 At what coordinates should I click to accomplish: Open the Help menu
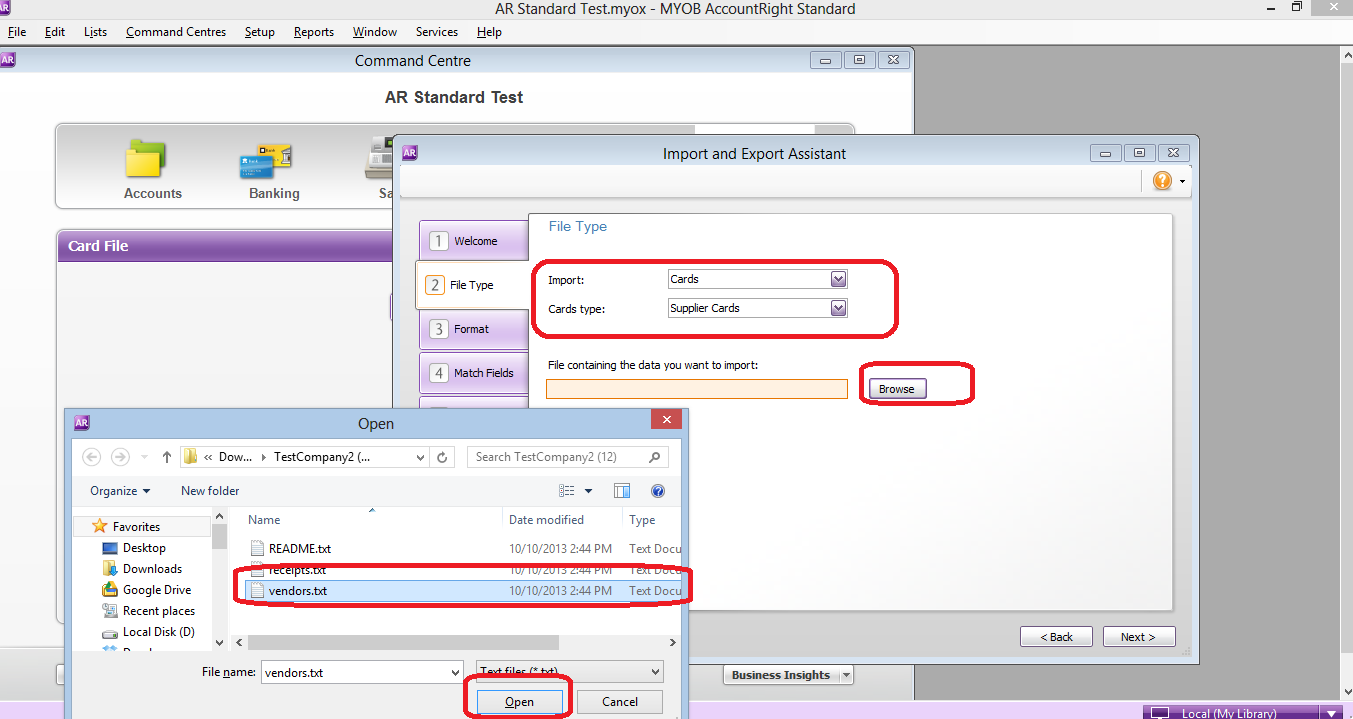click(x=489, y=32)
